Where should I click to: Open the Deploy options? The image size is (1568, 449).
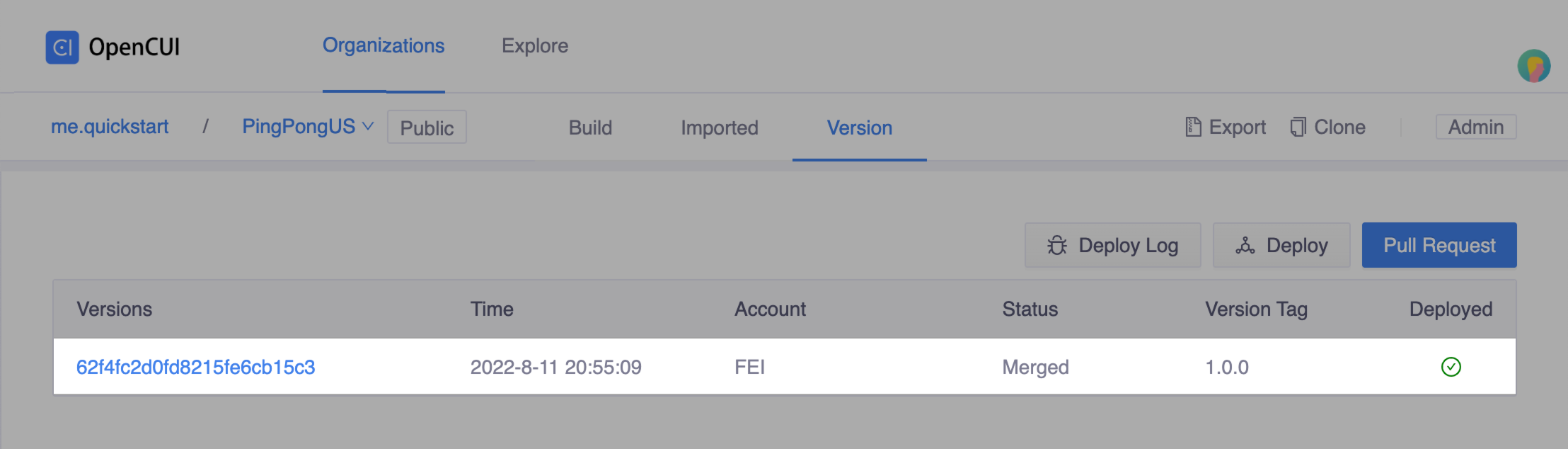point(1281,245)
